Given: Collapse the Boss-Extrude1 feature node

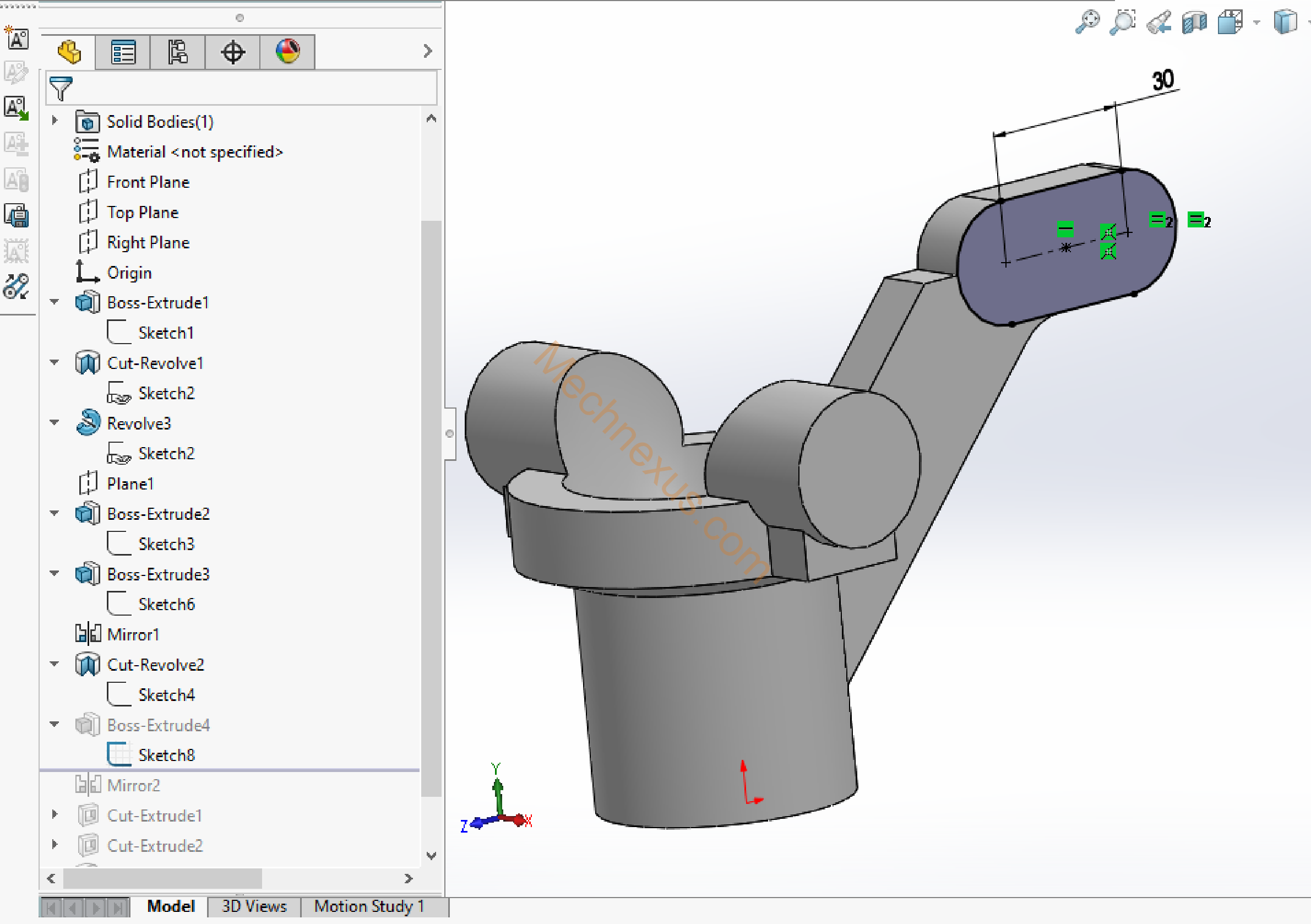Looking at the screenshot, I should click(55, 302).
